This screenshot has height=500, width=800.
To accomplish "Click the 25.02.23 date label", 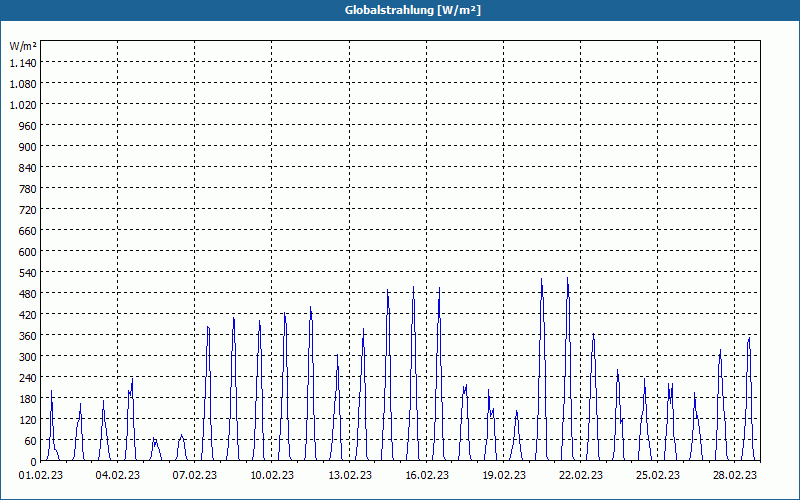I will coord(658,476).
